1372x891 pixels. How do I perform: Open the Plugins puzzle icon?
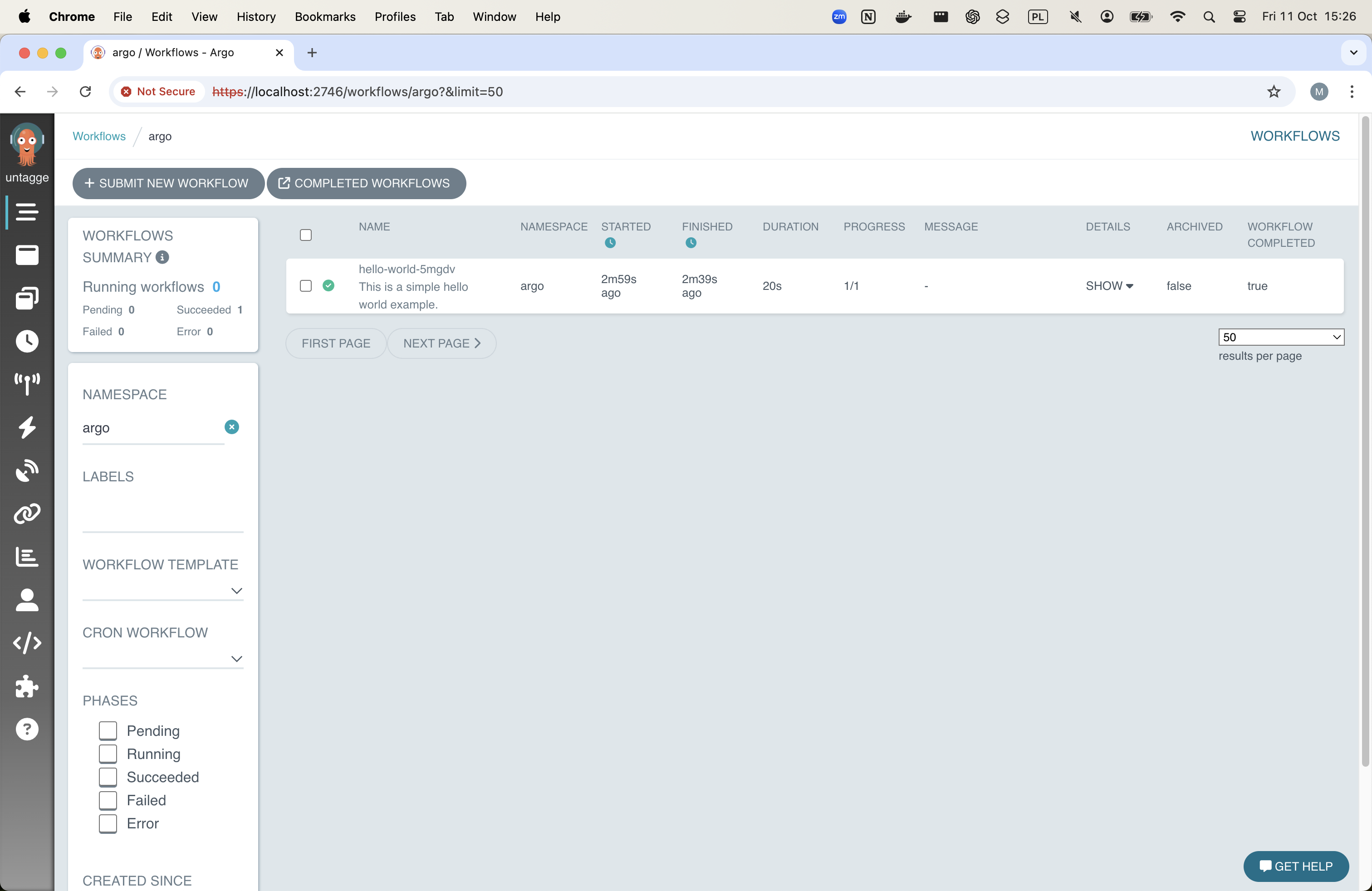(26, 686)
